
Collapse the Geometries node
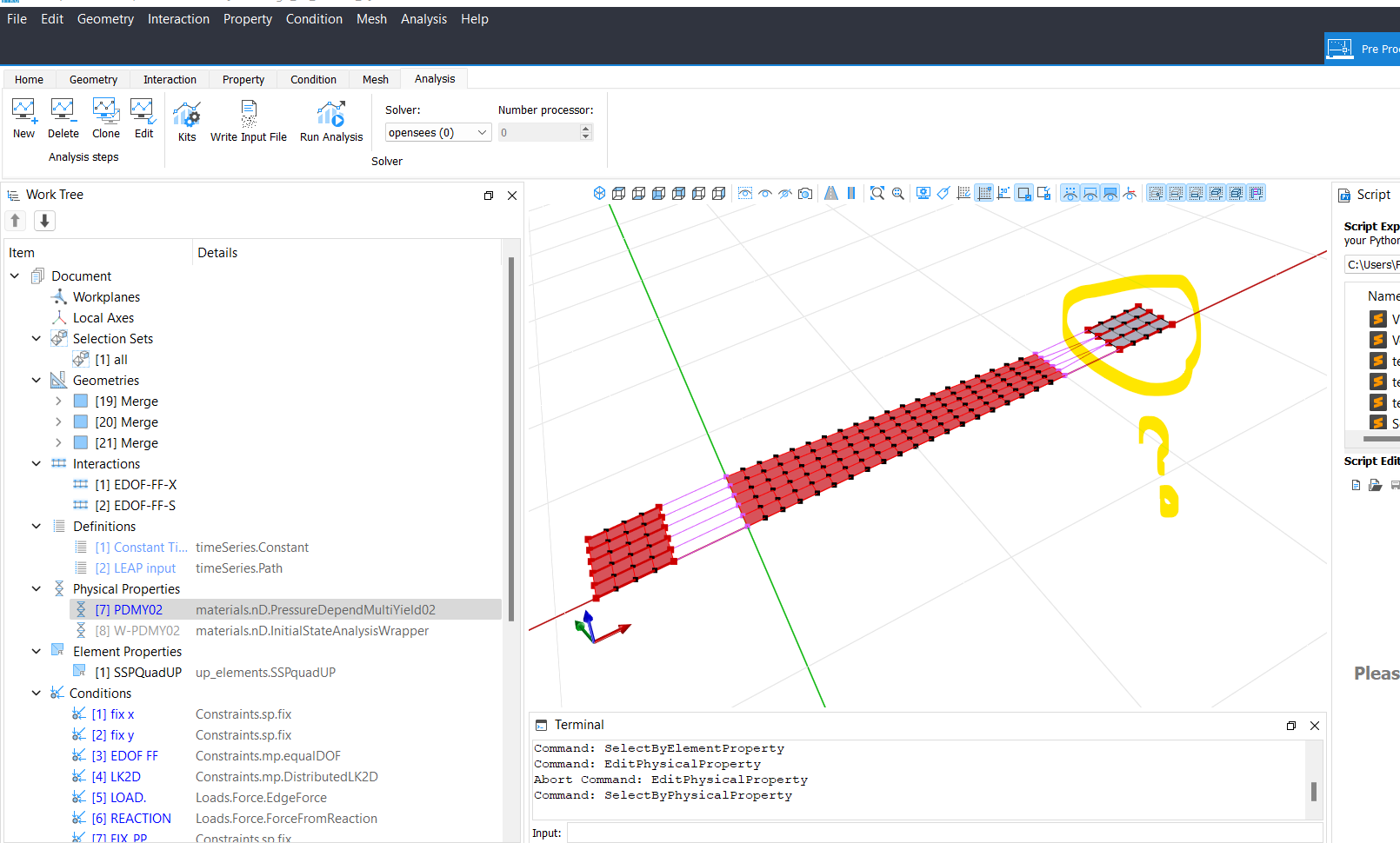click(37, 380)
